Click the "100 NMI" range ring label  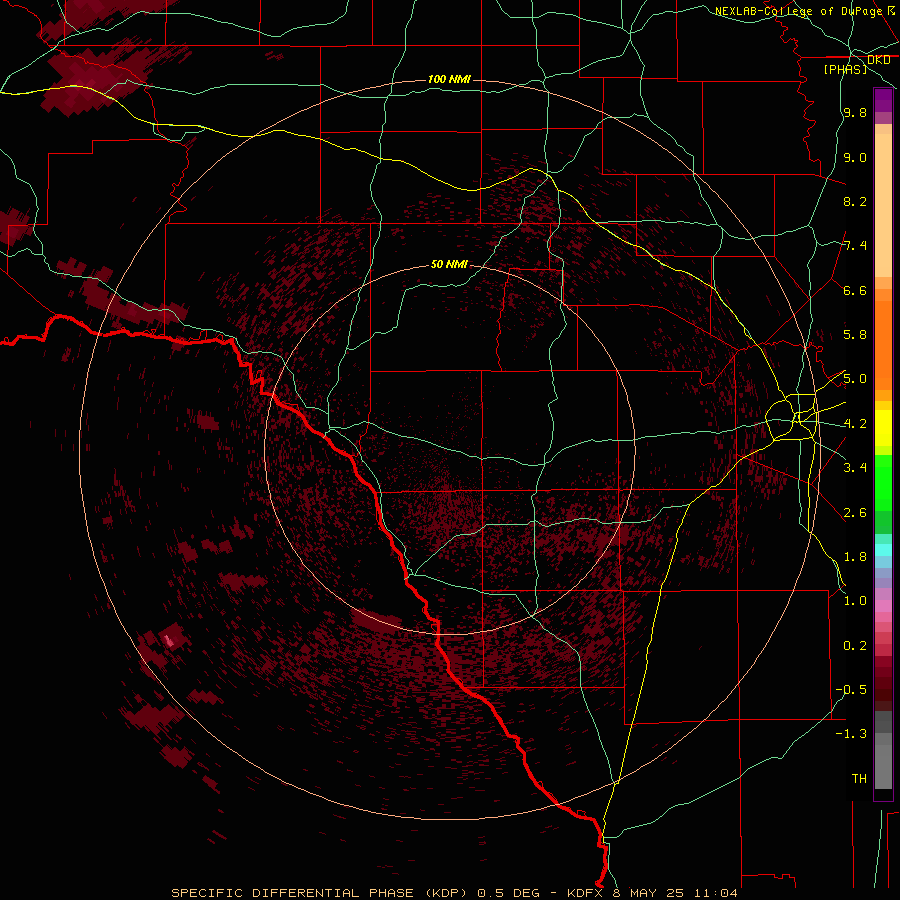coord(449,79)
